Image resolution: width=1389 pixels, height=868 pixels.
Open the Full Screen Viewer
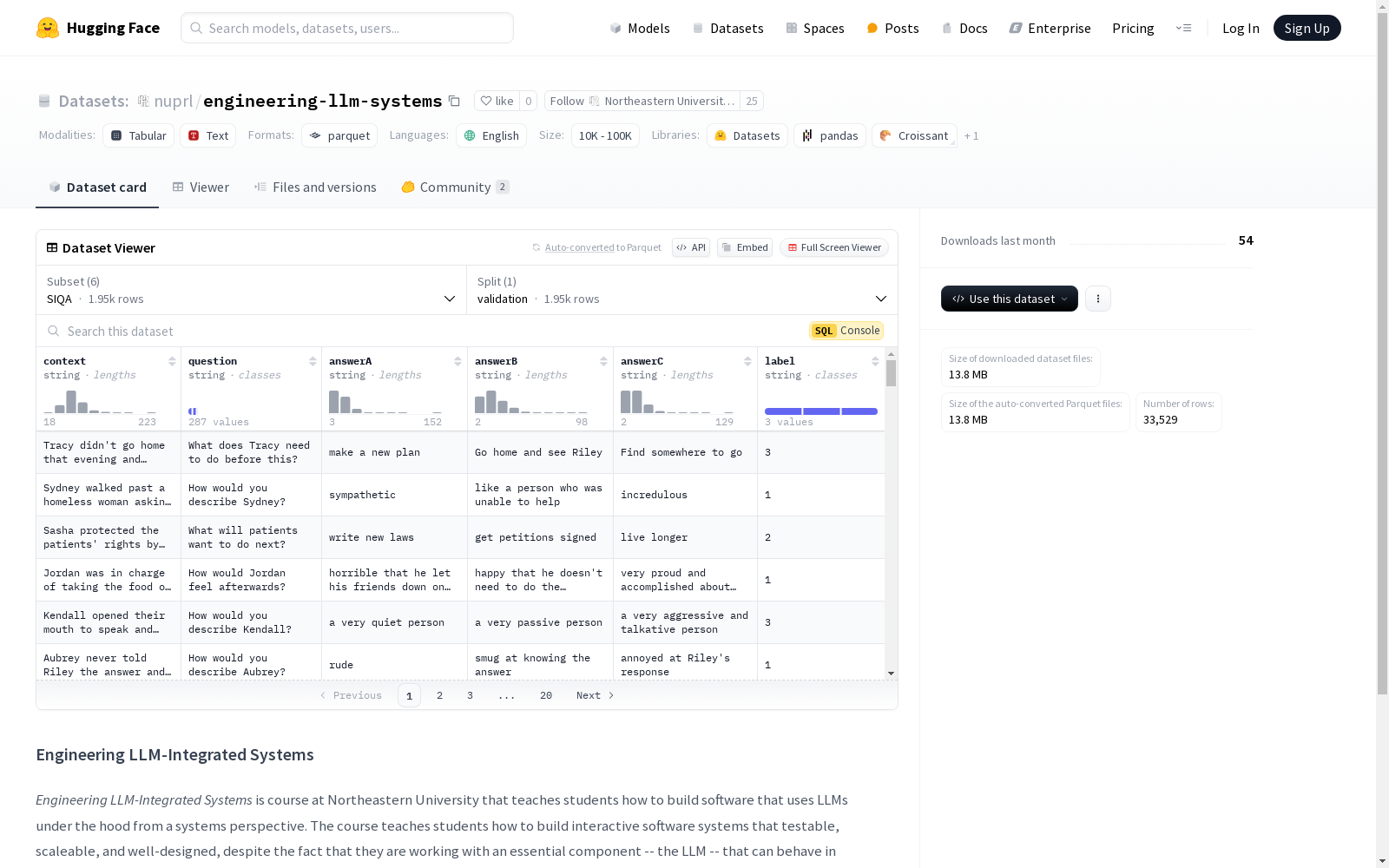pos(834,247)
